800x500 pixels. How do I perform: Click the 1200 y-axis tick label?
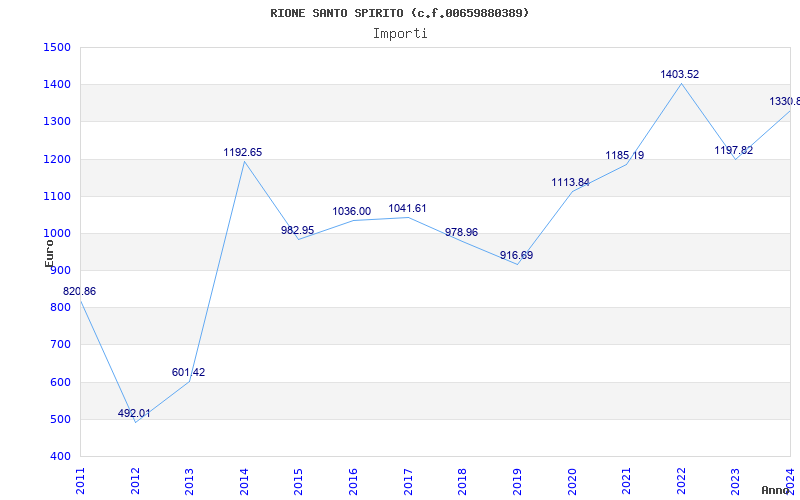point(57,159)
